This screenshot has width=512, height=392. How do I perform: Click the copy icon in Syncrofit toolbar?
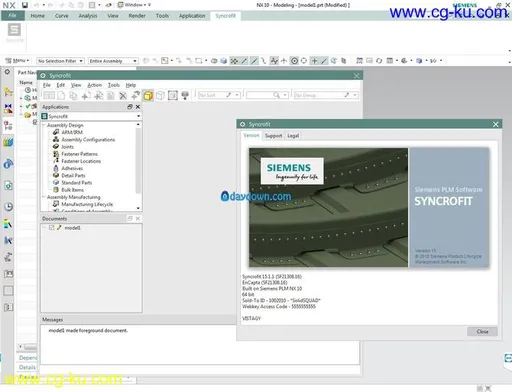coord(73,96)
